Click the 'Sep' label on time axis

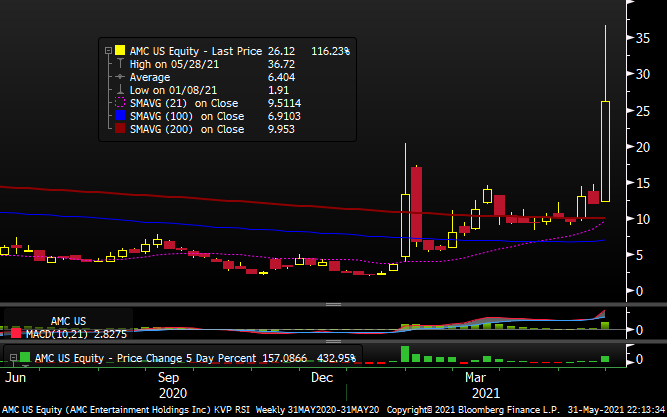click(168, 377)
